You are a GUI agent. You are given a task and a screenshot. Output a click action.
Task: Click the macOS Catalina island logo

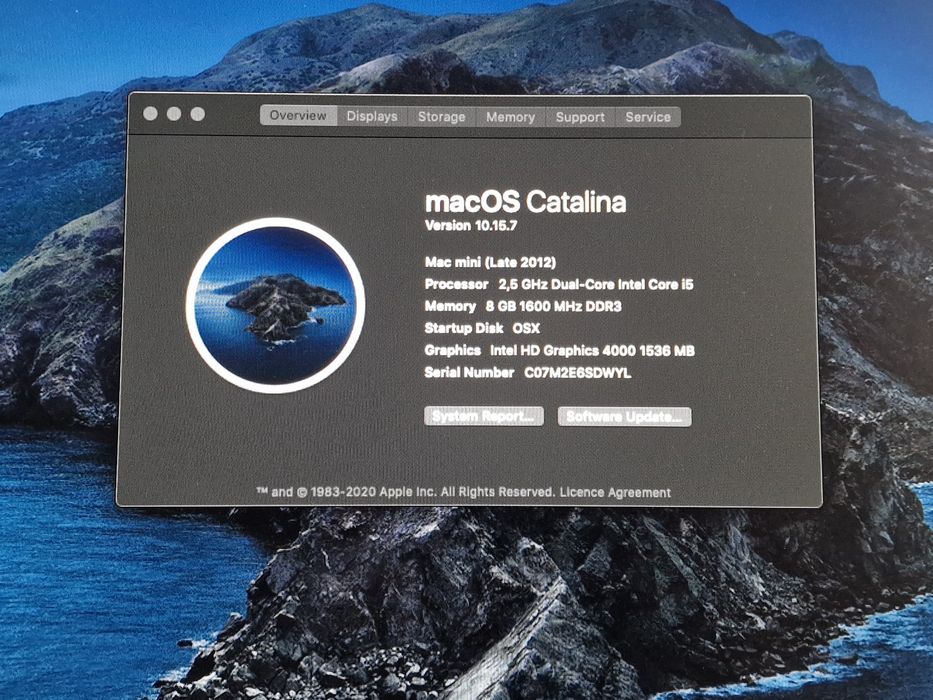pyautogui.click(x=275, y=306)
